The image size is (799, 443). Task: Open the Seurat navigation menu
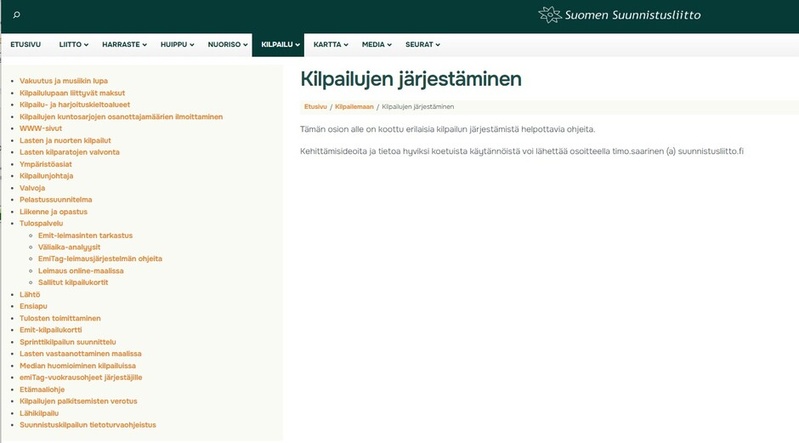(422, 45)
